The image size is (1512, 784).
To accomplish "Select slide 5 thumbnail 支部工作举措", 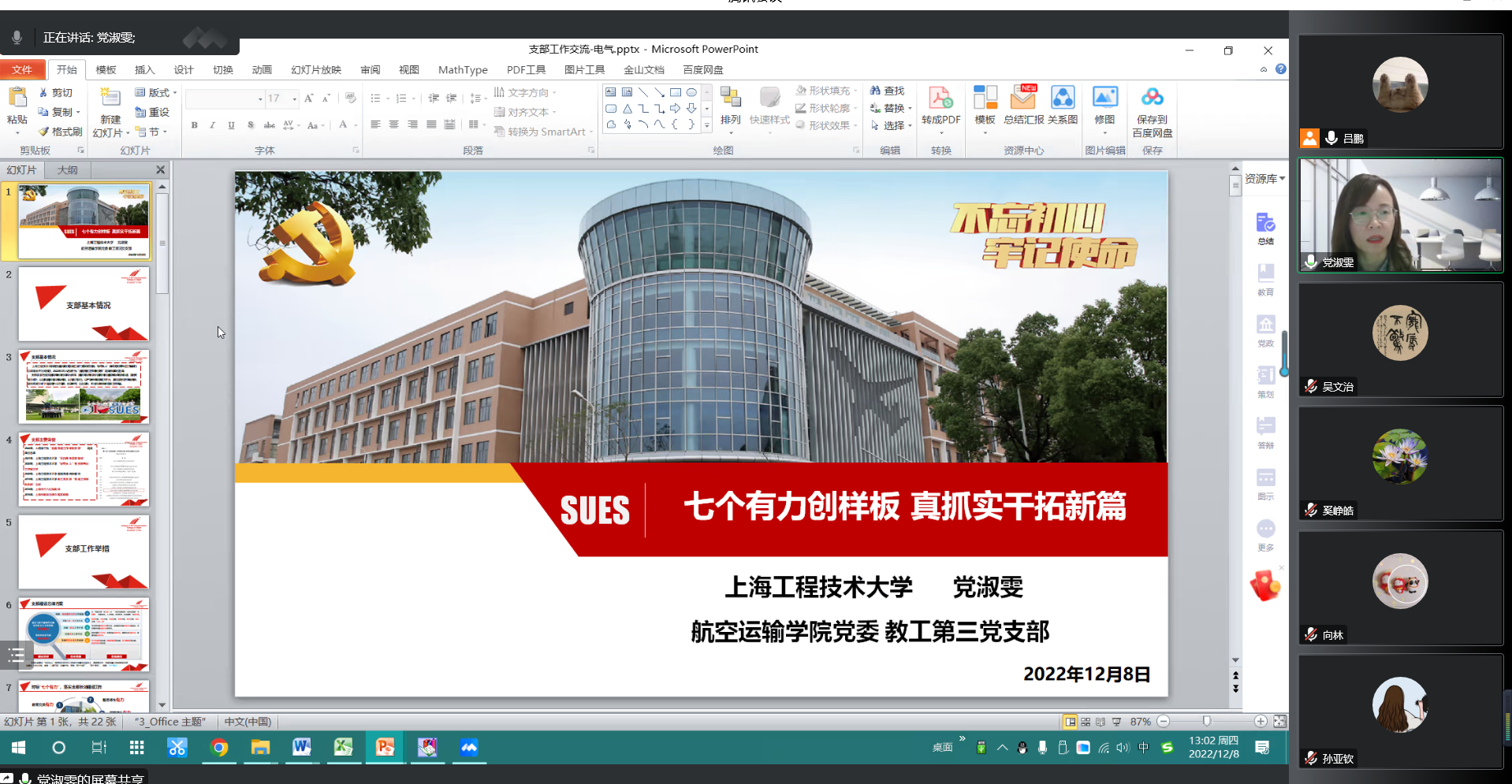I will point(84,552).
